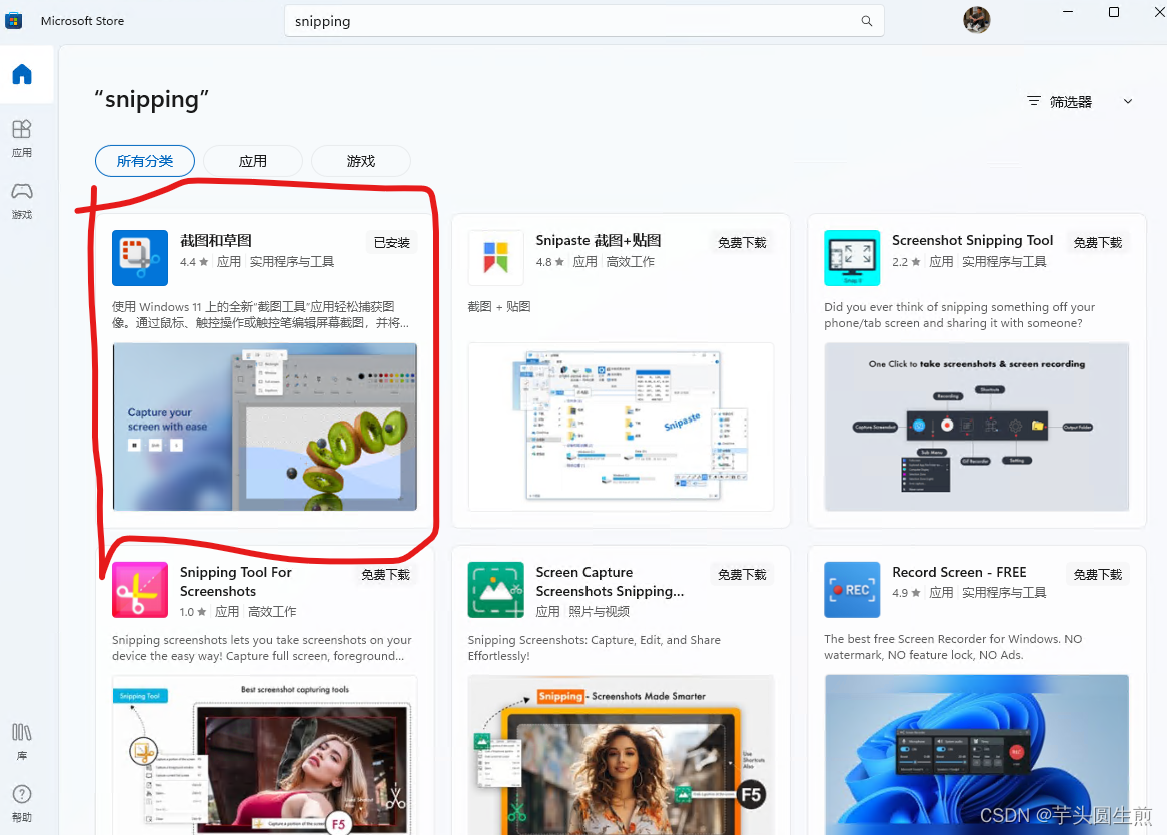1168x836 pixels.
Task: Click 已安装 on 截图和草图 card
Action: pos(392,242)
